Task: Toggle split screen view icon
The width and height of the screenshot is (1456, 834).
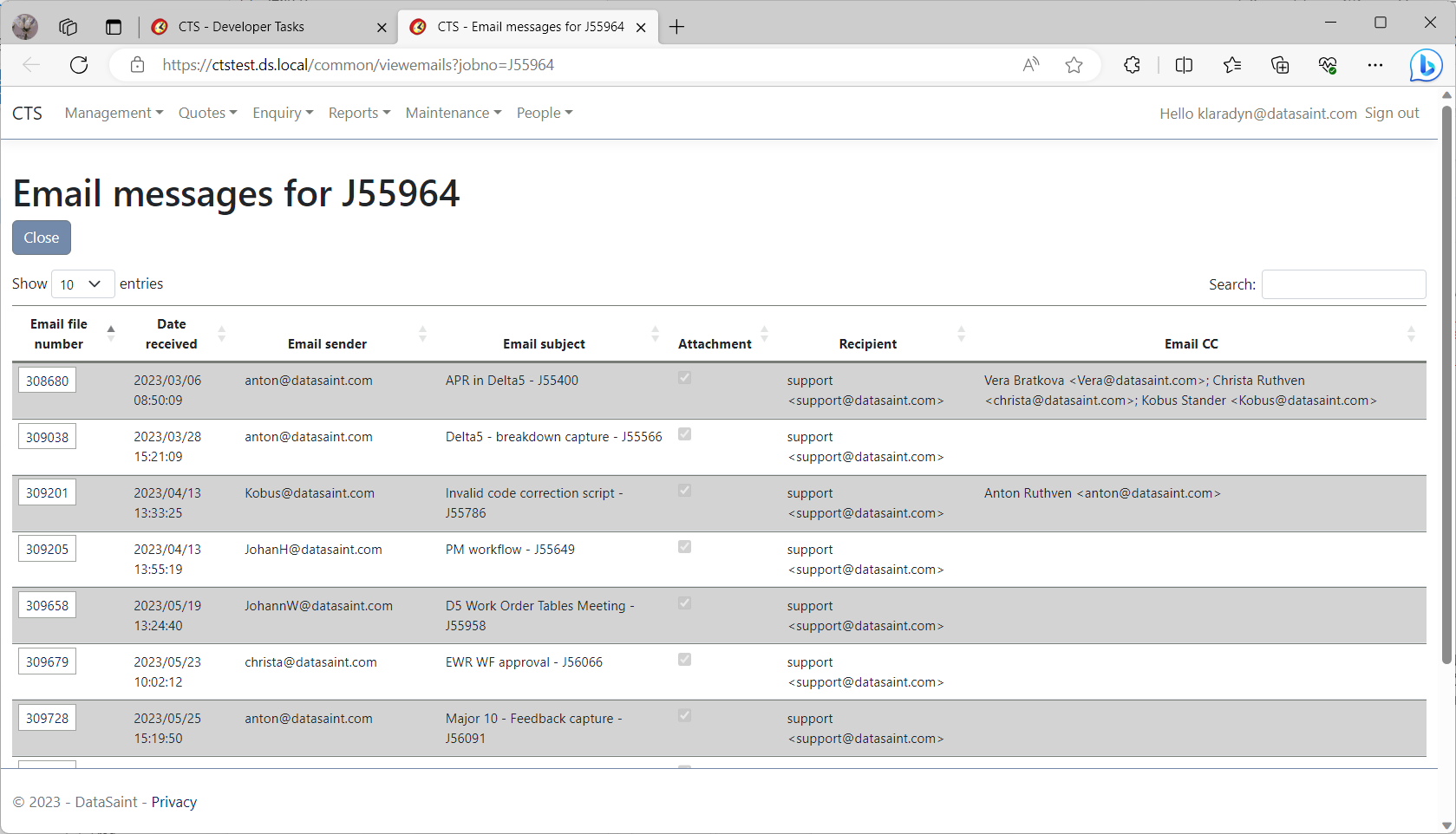Action: [1184, 65]
